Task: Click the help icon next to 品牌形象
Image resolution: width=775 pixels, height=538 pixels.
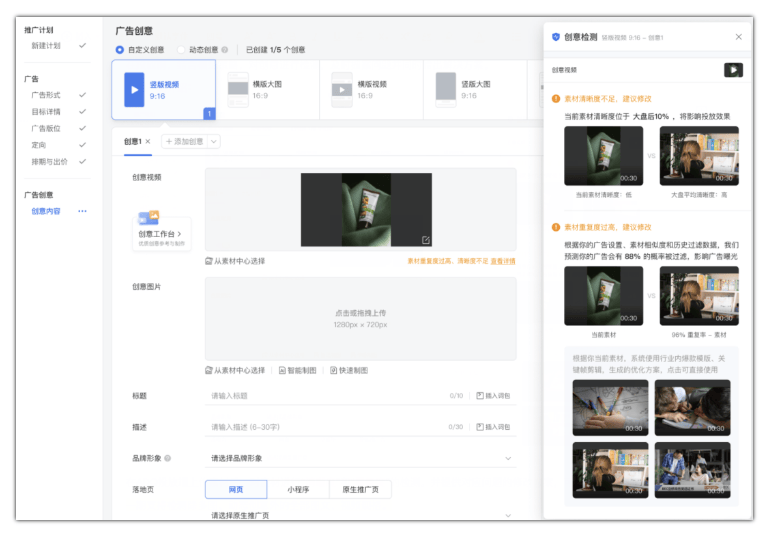Action: coord(168,458)
